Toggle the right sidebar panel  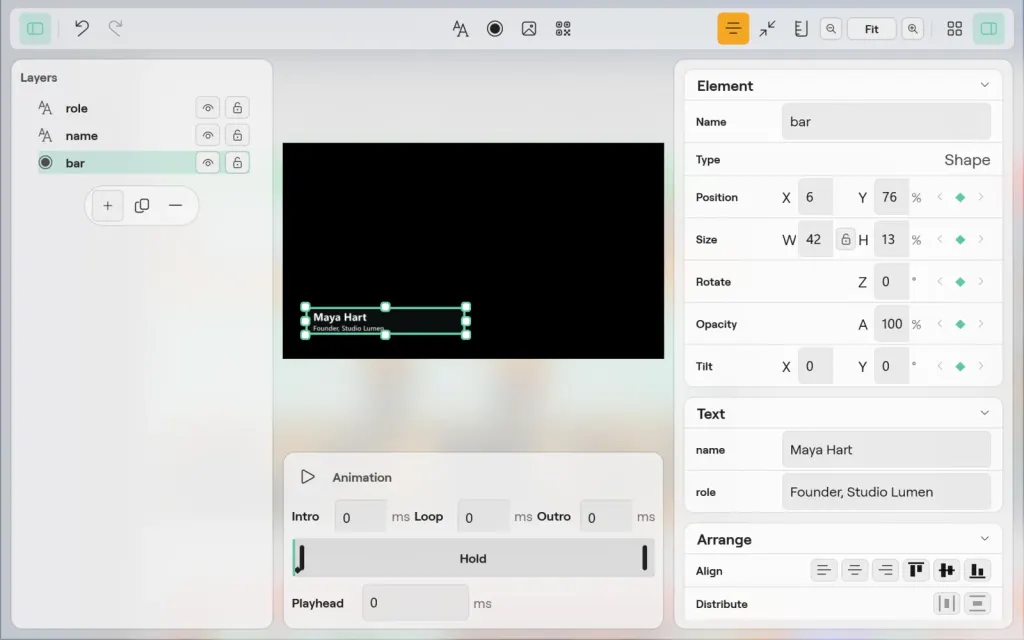click(x=989, y=29)
